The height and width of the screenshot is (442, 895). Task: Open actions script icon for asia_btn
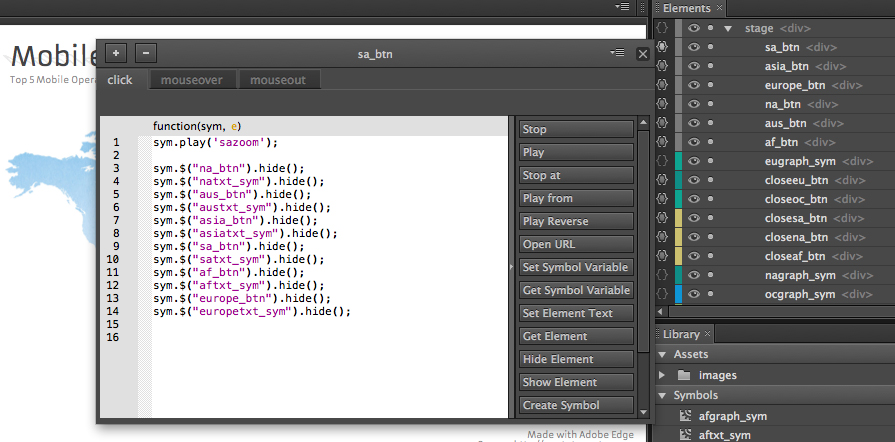[662, 66]
